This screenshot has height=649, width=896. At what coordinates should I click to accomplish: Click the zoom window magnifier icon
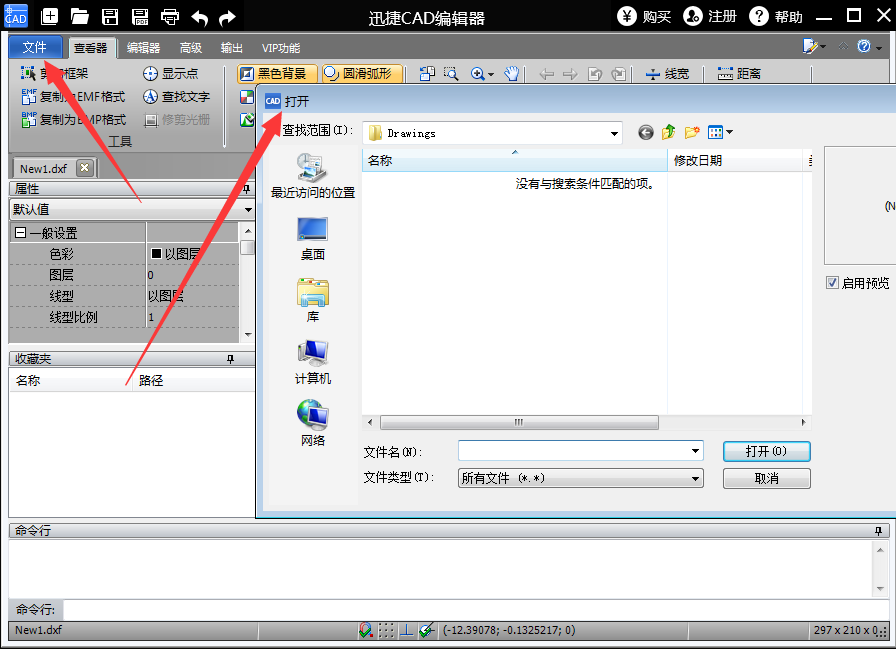pos(451,74)
